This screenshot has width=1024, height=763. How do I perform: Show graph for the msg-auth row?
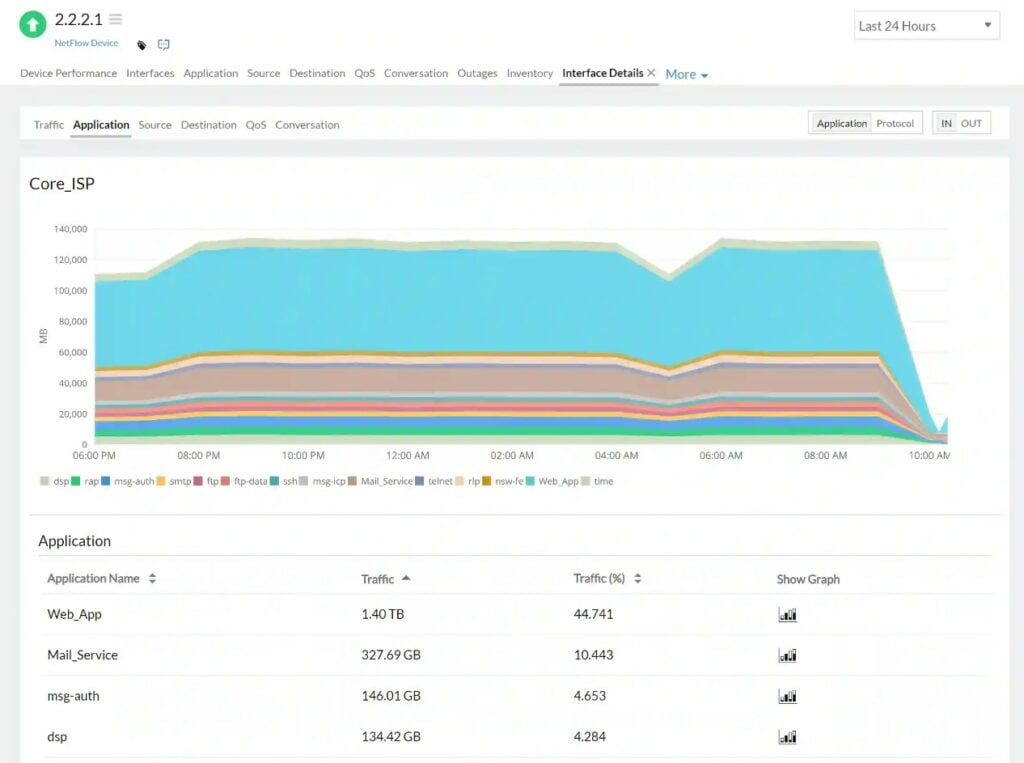pos(788,696)
